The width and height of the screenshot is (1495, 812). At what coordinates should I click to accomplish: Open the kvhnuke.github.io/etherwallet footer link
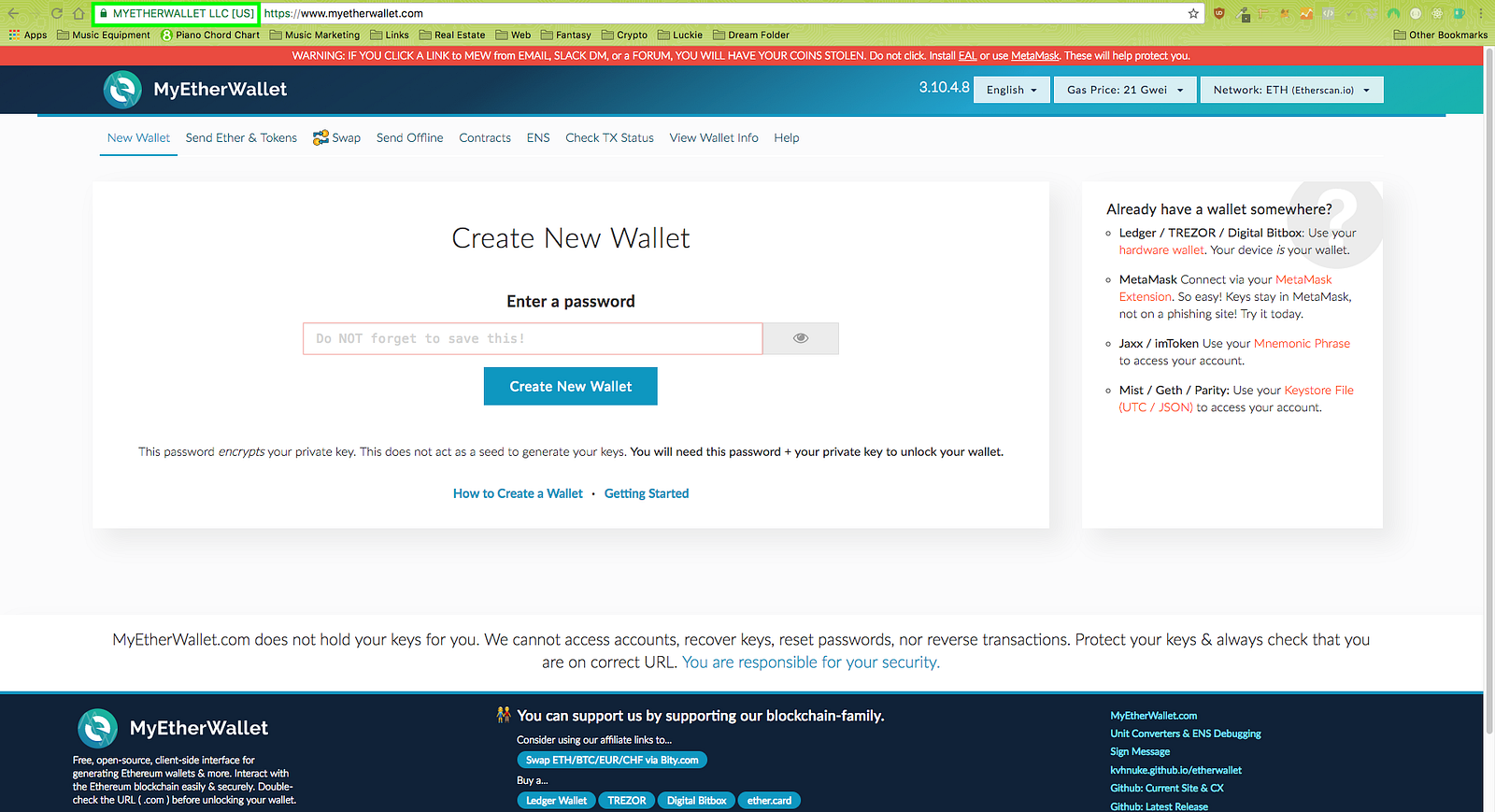click(x=1175, y=770)
